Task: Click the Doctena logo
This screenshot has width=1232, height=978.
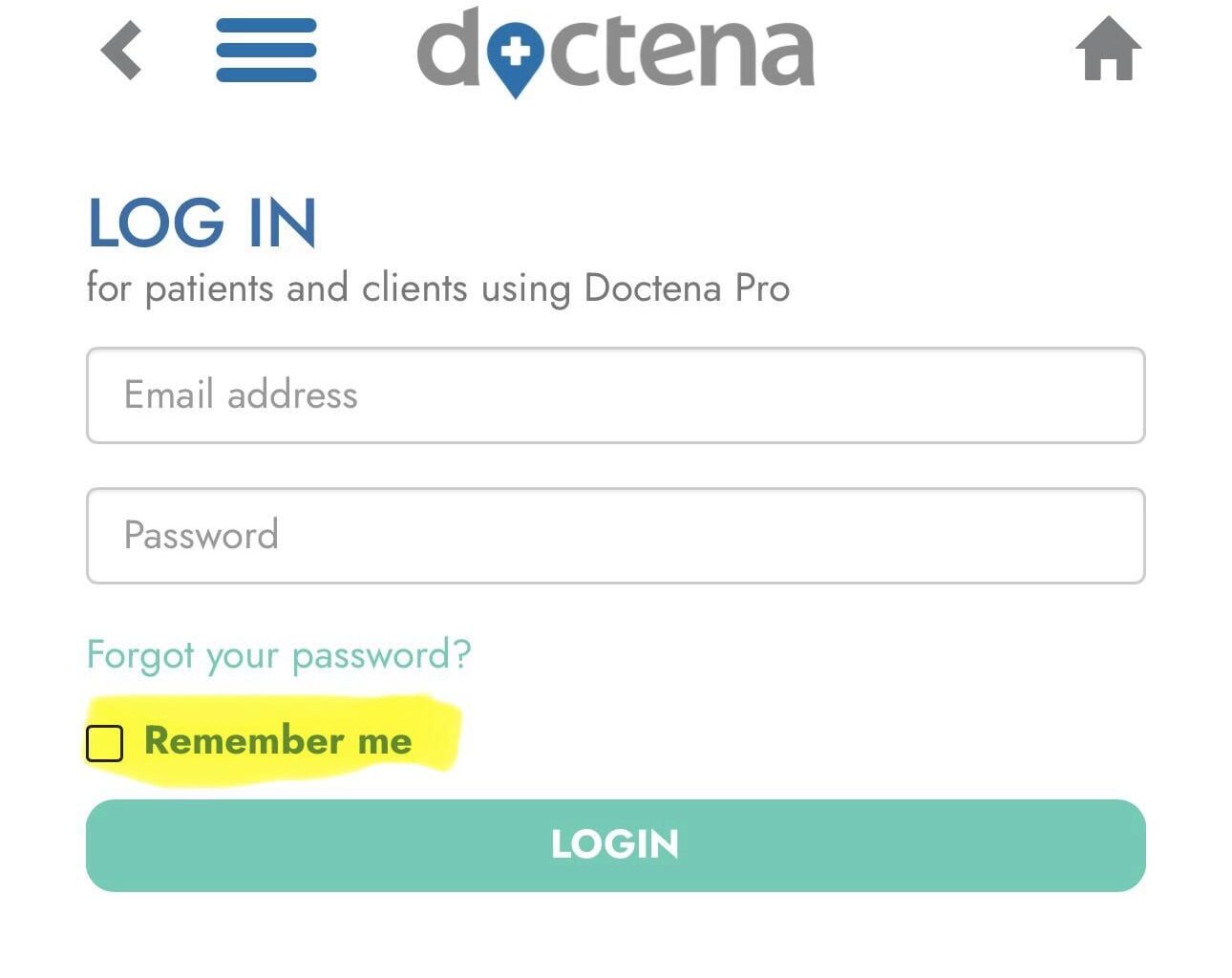Action: coord(615,50)
